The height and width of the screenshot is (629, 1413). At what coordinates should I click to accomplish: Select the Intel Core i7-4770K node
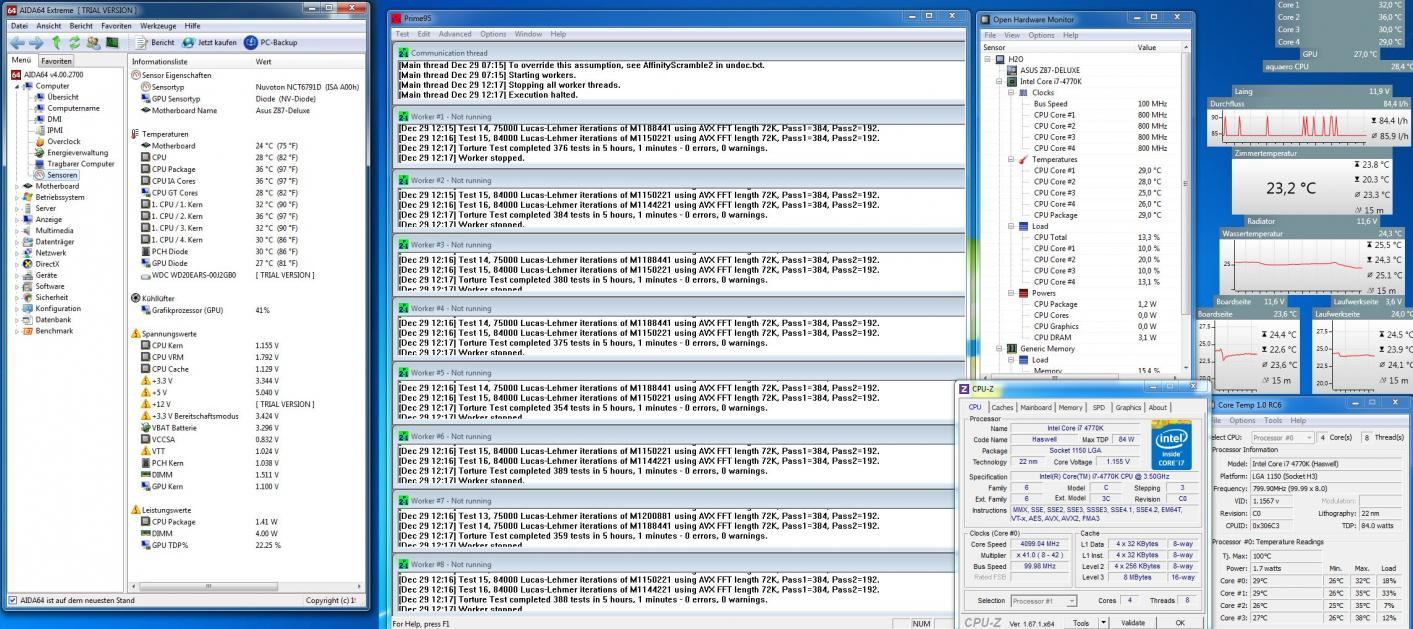coord(1049,81)
